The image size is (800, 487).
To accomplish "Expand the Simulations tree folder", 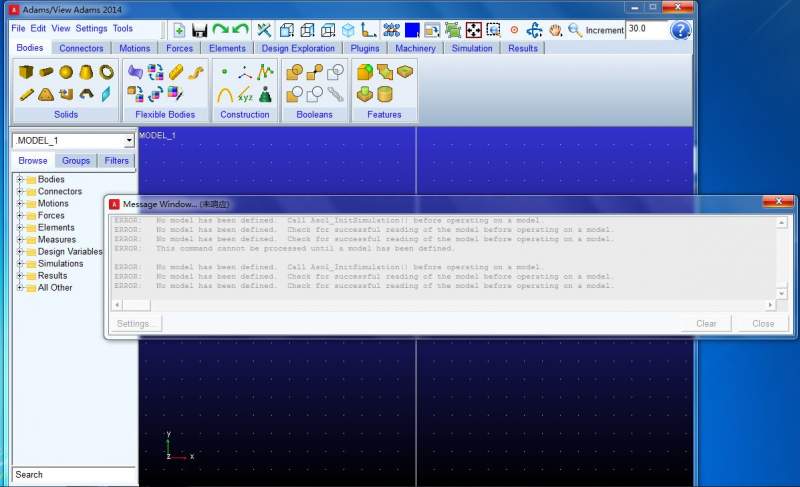I will [20, 264].
